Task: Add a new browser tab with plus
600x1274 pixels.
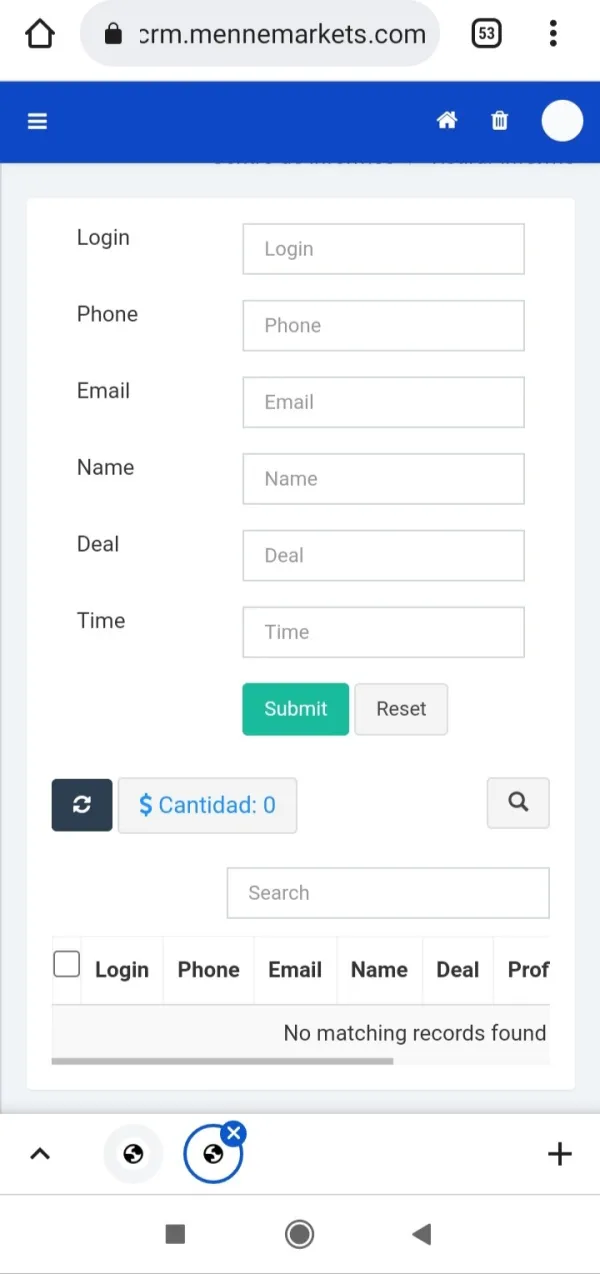Action: [x=560, y=1154]
